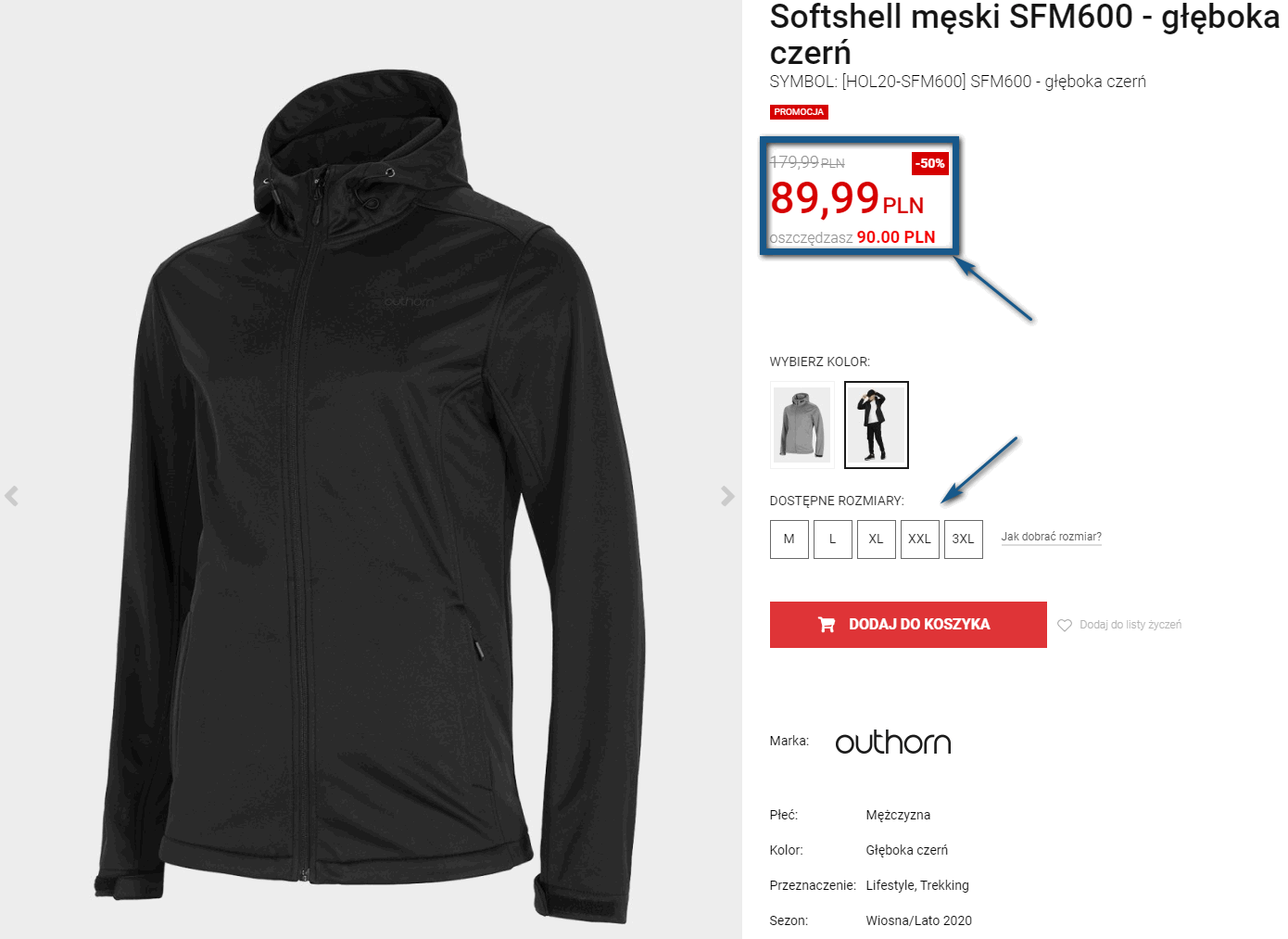The width and height of the screenshot is (1288, 939).
Task: Add the jacket via 'DODAJ DO KOSZYKA' label
Action: coord(919,625)
